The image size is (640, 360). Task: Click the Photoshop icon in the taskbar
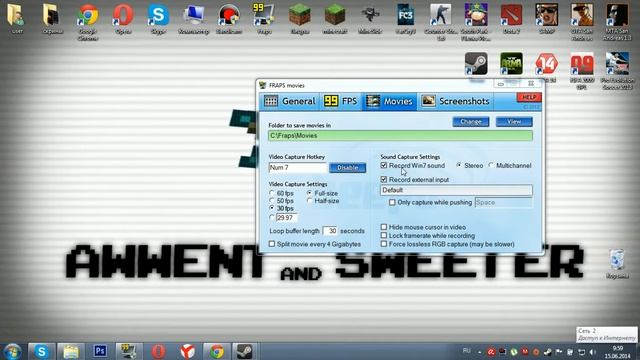point(100,351)
